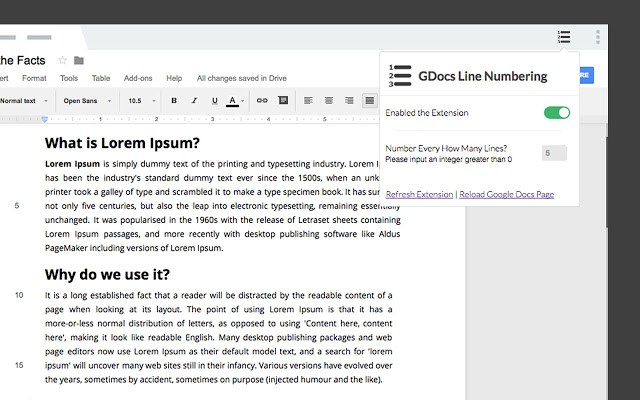The image size is (640, 400).
Task: Open the Table menu
Action: coord(101,78)
